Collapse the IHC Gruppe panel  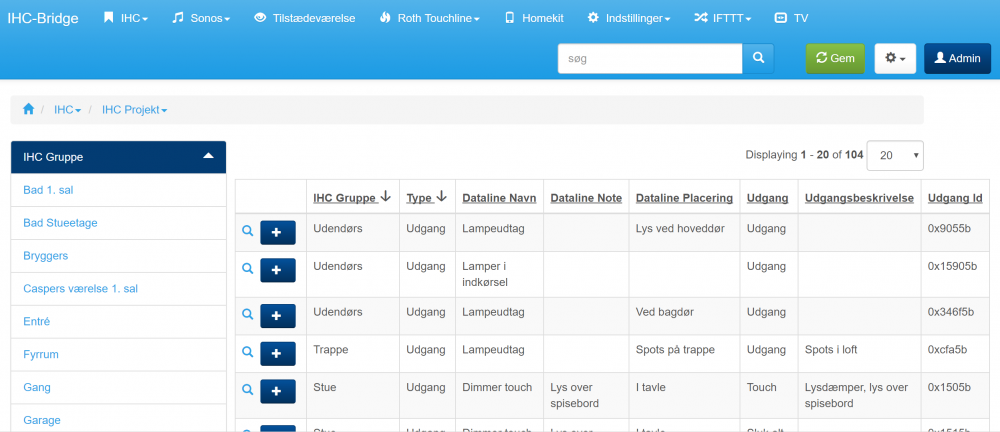(x=208, y=156)
